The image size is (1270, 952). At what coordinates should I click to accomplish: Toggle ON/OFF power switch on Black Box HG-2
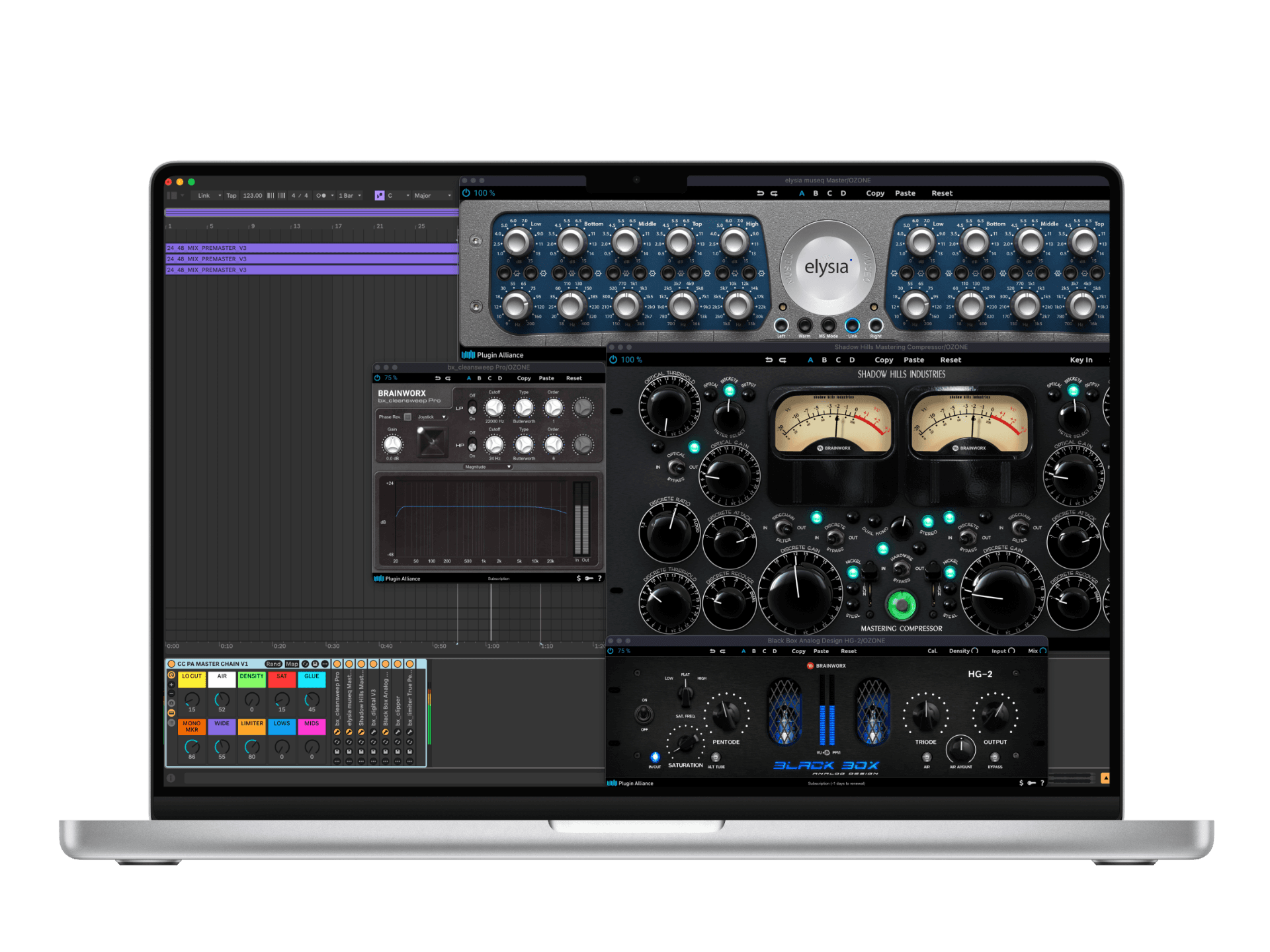pos(644,714)
